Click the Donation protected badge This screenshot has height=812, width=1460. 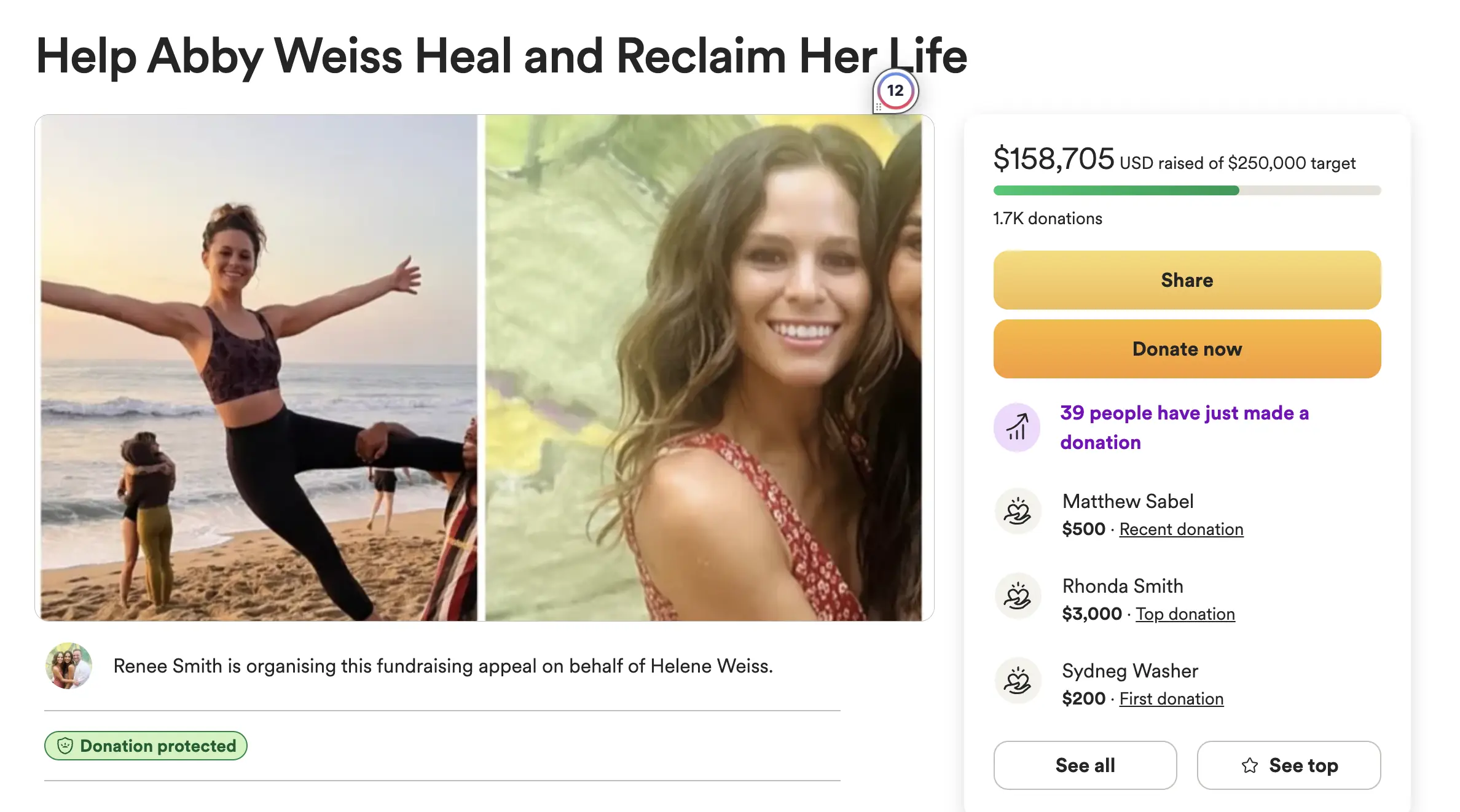click(146, 746)
